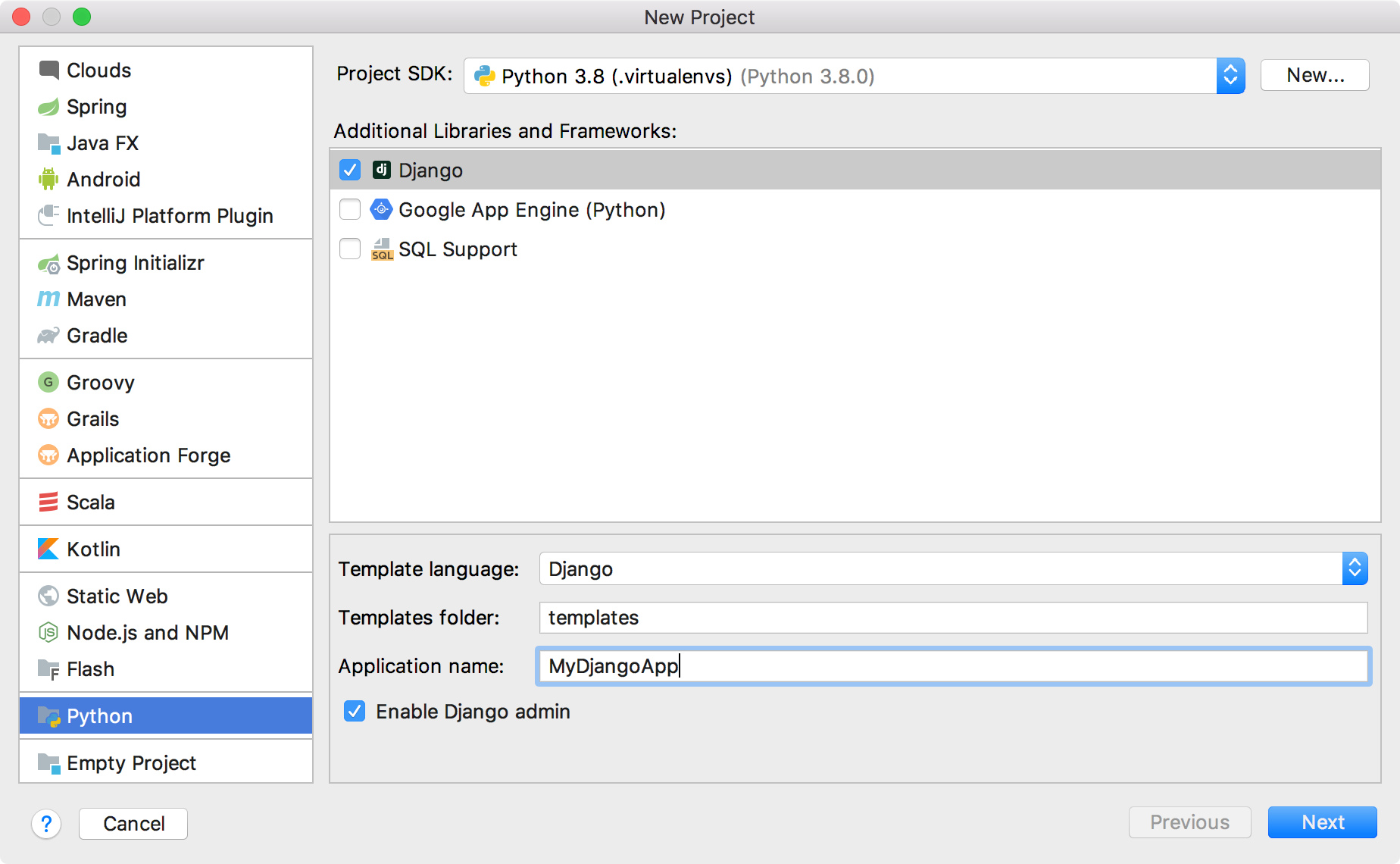Click the New SDK button

tap(1314, 75)
